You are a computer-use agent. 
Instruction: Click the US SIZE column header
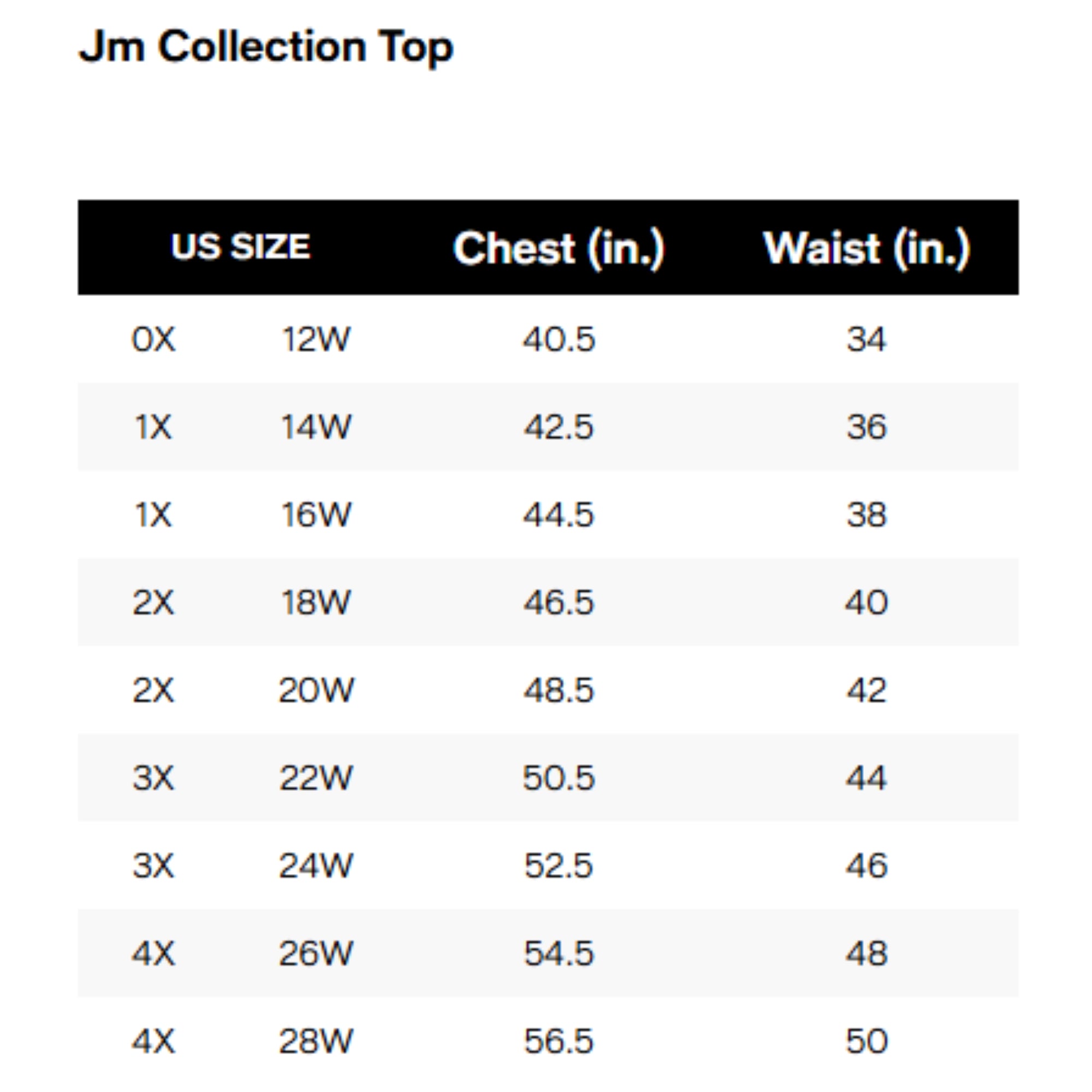click(x=240, y=247)
